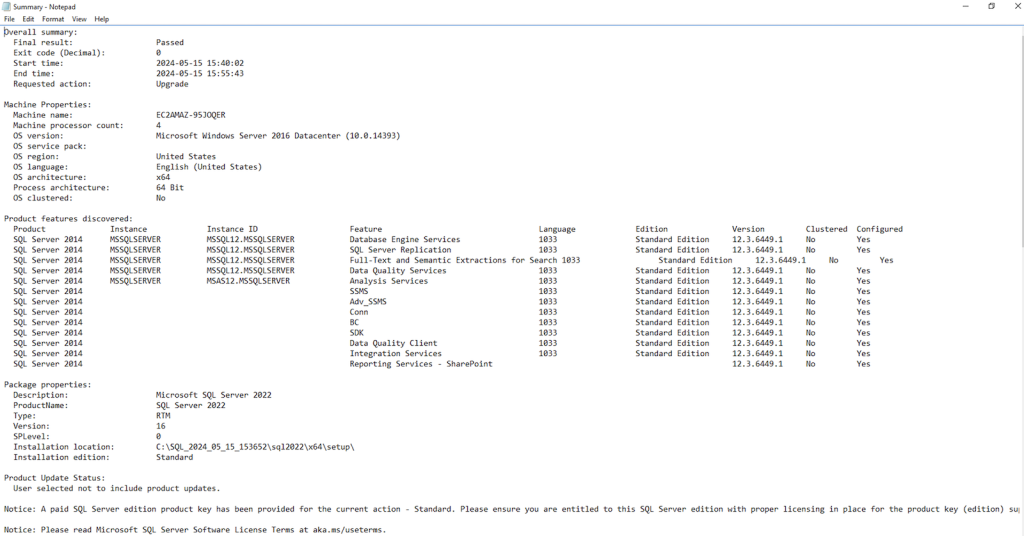The height and width of the screenshot is (536, 1024).
Task: Click the Version value '16'
Action: [x=161, y=426]
